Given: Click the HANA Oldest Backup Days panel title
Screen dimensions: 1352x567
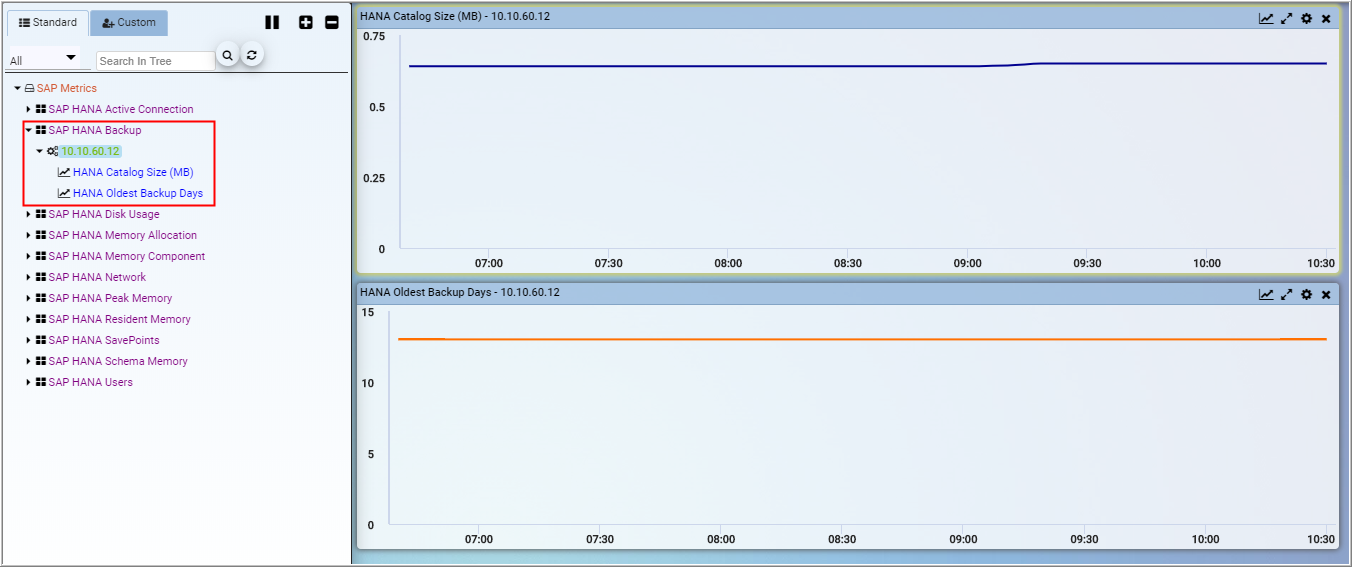Looking at the screenshot, I should tap(460, 292).
